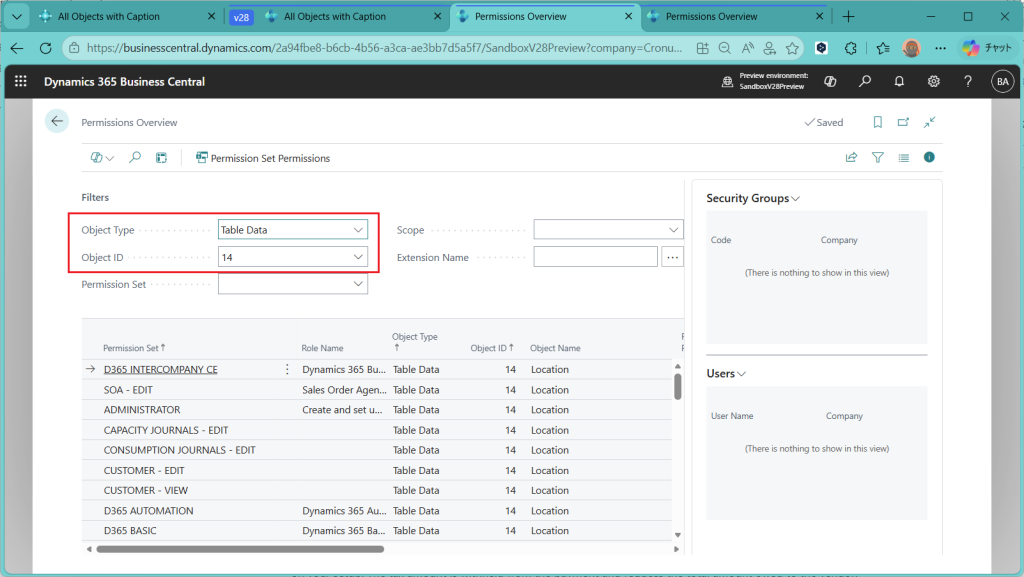Click the notifications bell icon

(x=899, y=82)
